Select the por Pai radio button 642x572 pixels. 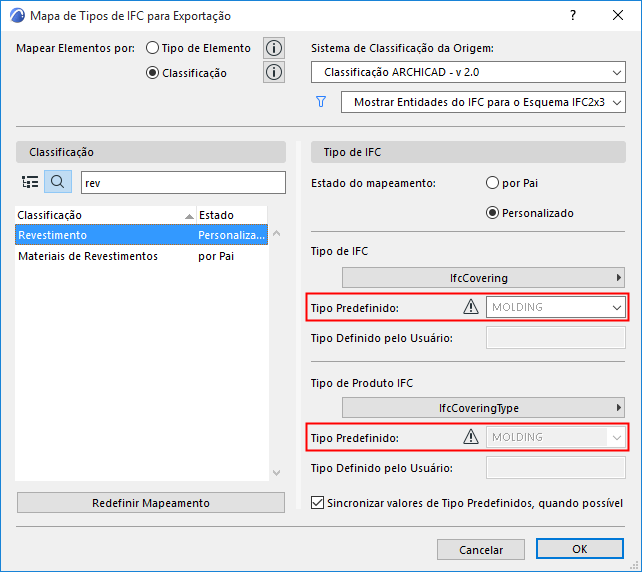click(x=491, y=183)
